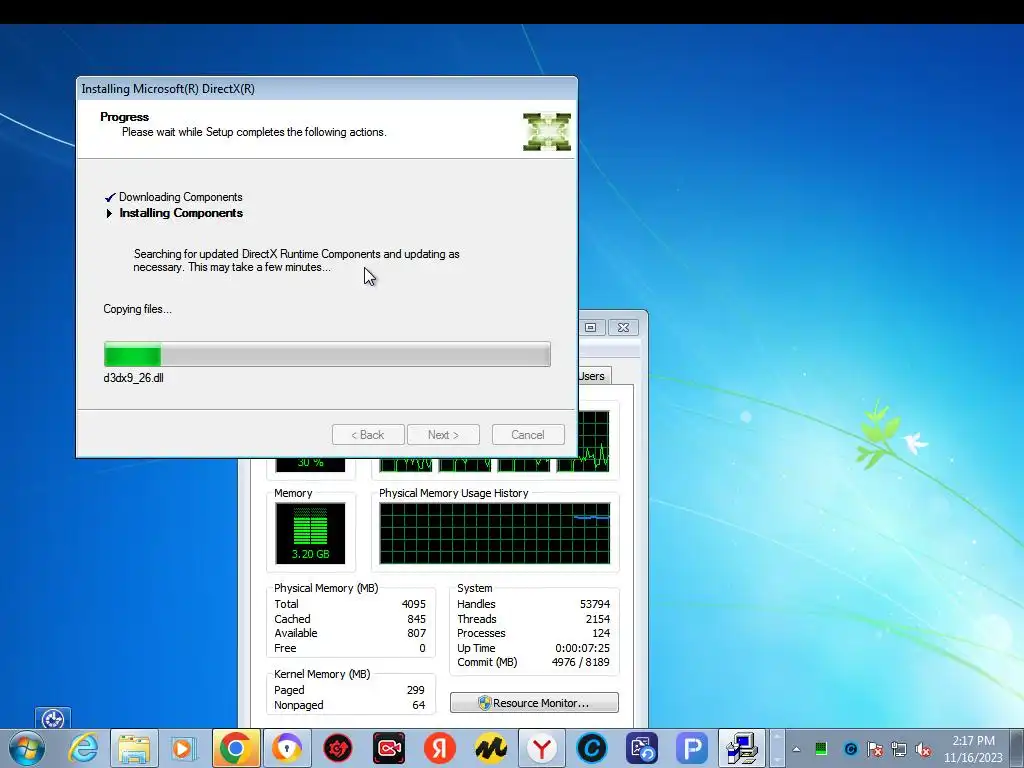Click the Downloading Components step label
The image size is (1024, 768).
180,197
